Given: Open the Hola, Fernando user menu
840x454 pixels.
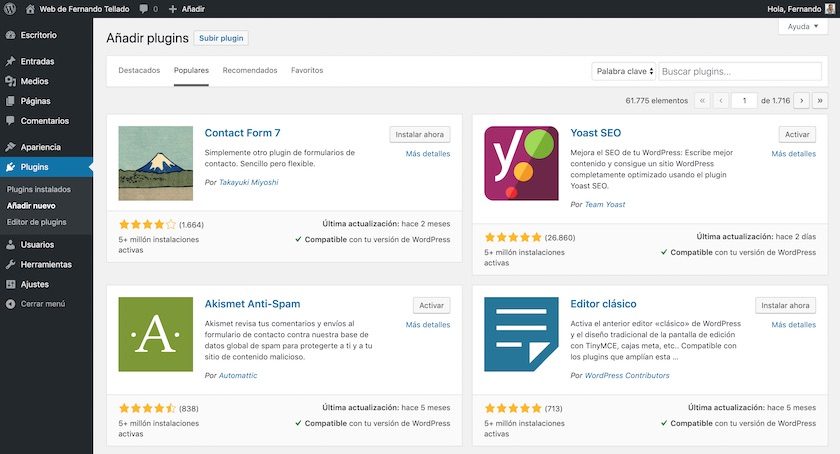Looking at the screenshot, I should (x=800, y=9).
